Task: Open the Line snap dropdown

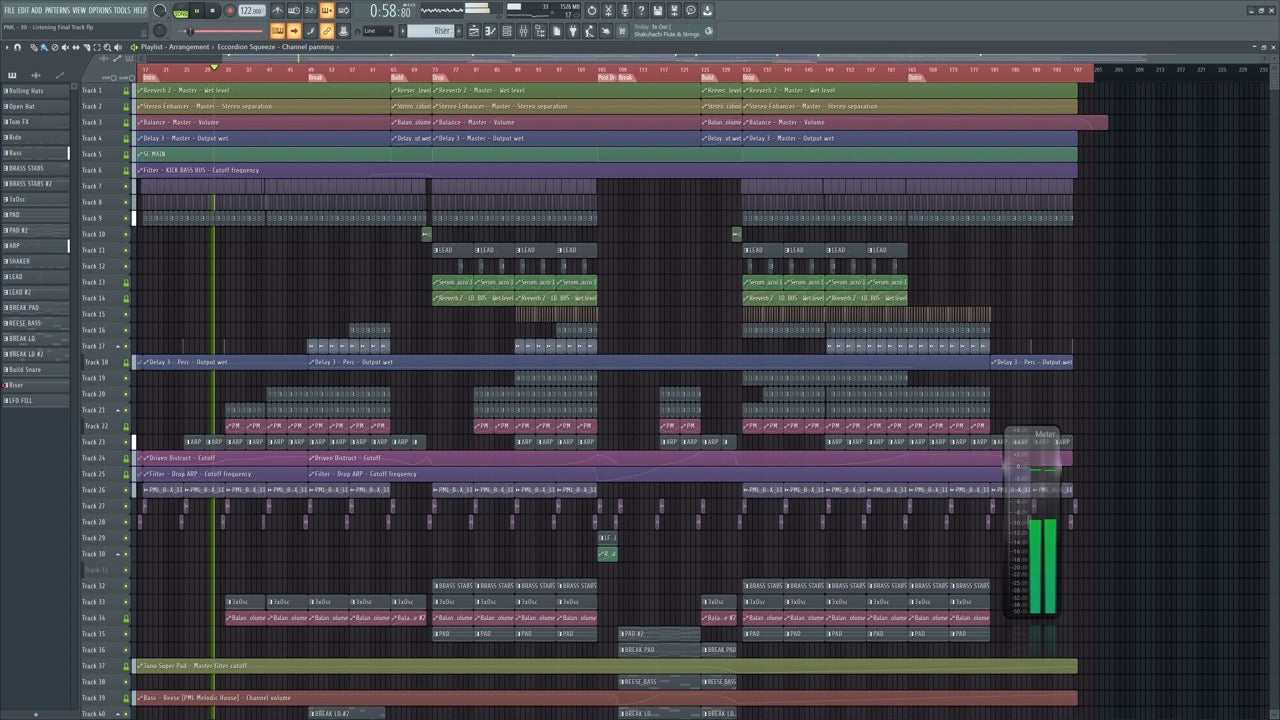Action: coord(377,30)
